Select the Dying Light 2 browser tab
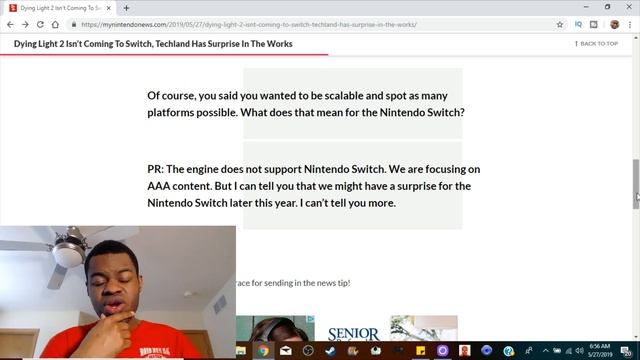Screen dimensions: 640x360 60,8
